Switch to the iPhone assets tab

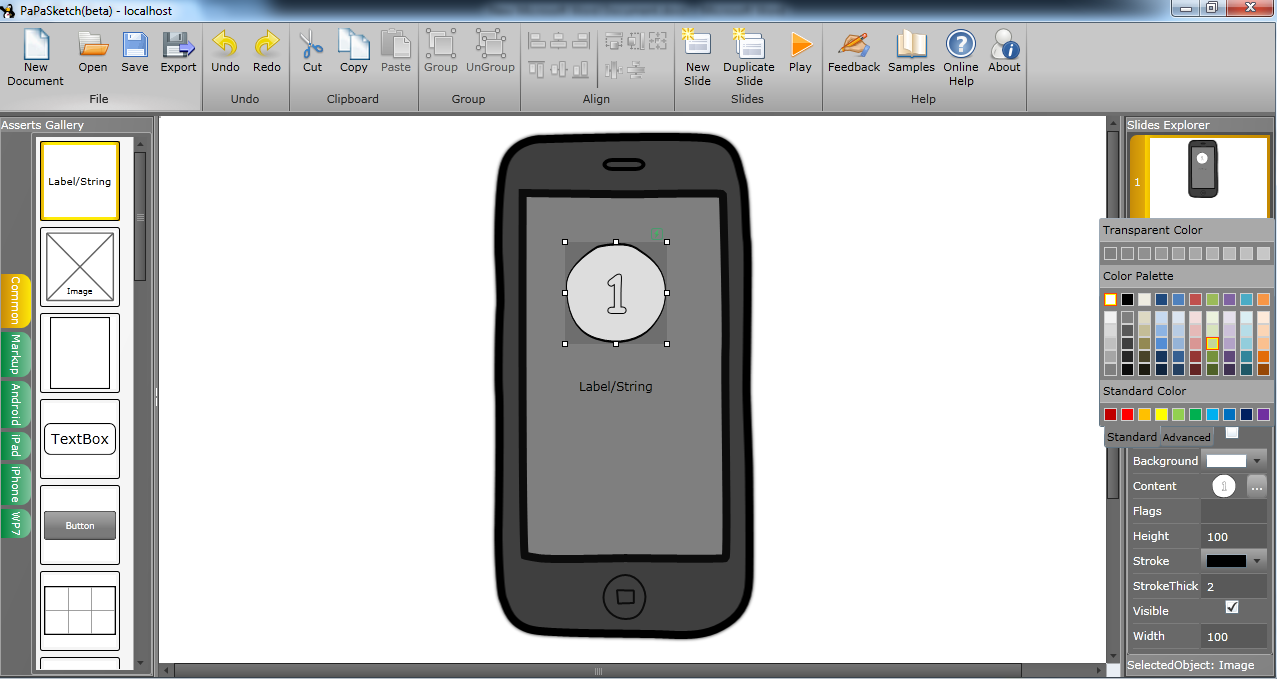click(15, 484)
